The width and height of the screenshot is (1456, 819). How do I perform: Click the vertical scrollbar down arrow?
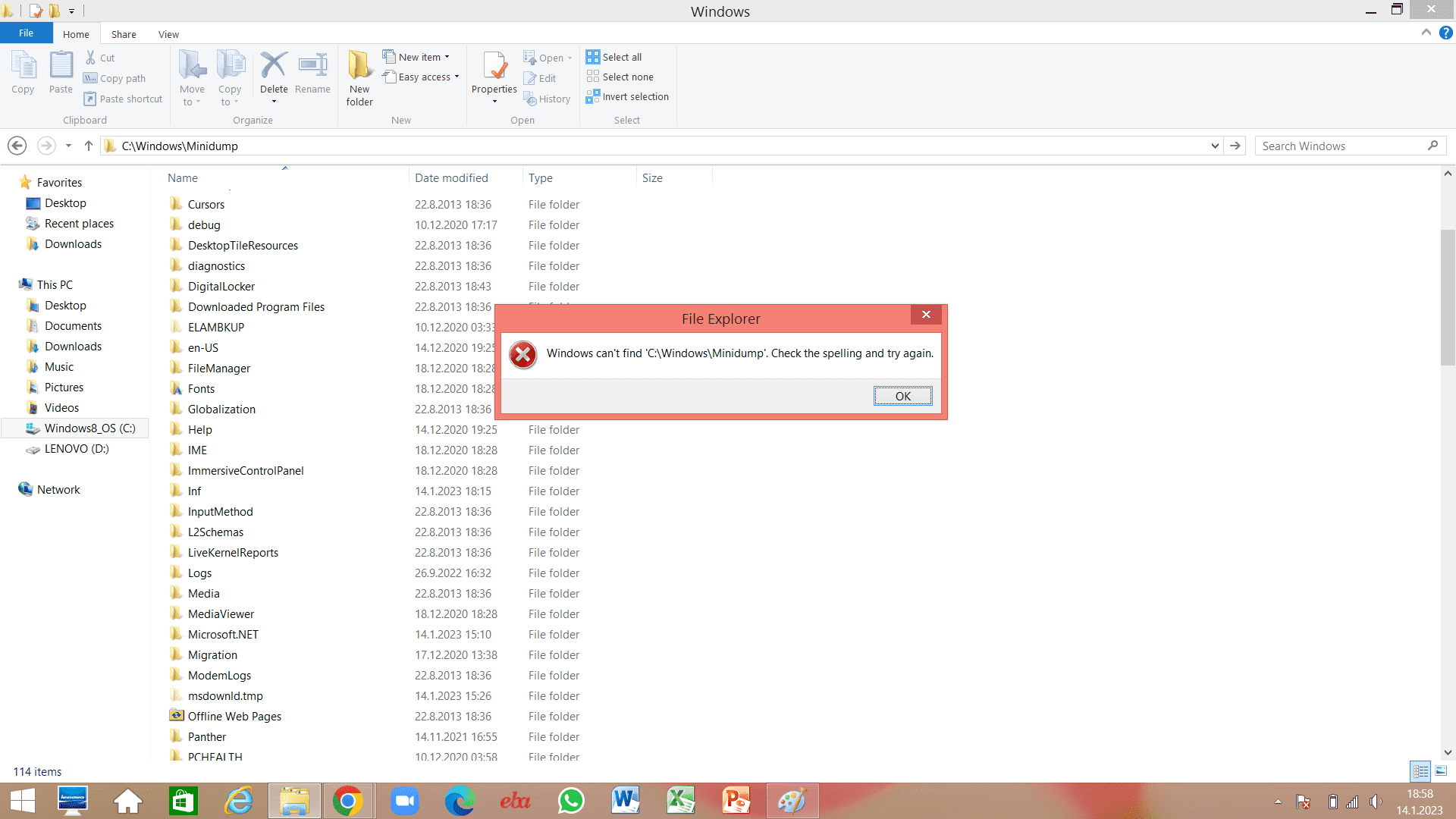point(1448,752)
